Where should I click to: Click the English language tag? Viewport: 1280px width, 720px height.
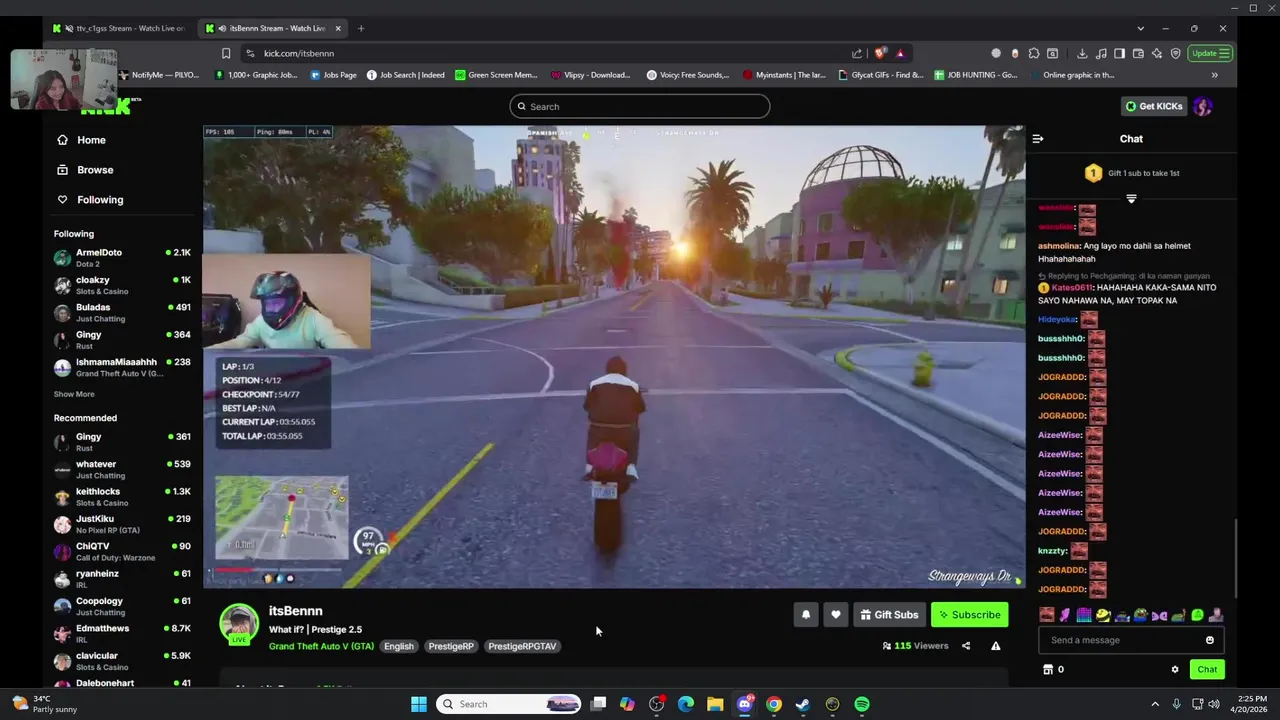399,646
